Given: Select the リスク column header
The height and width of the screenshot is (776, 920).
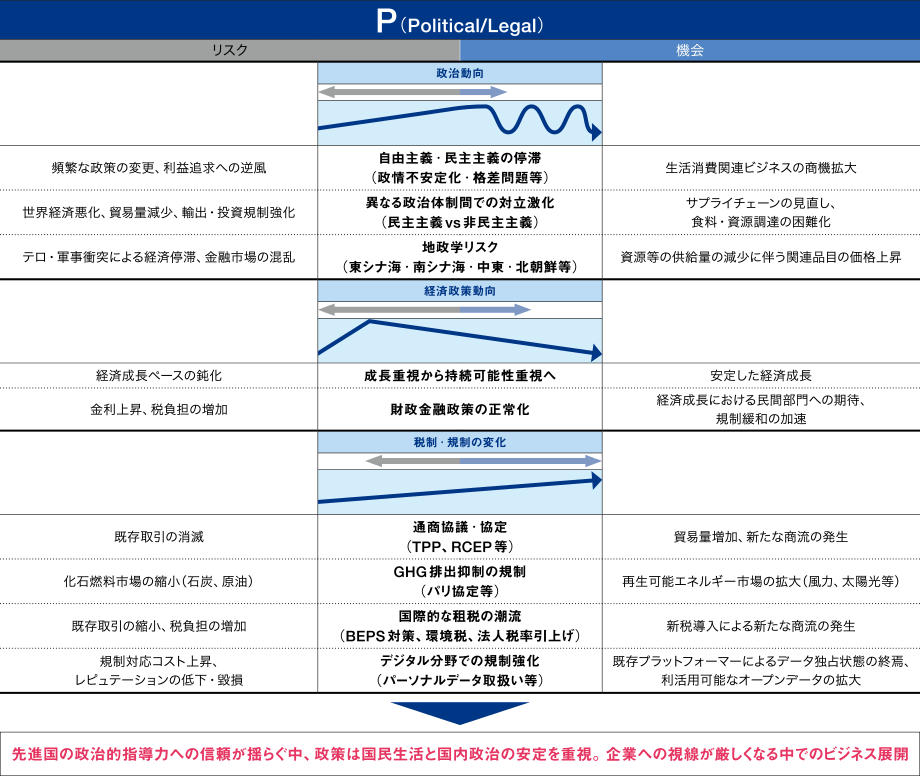Looking at the screenshot, I should [230, 50].
